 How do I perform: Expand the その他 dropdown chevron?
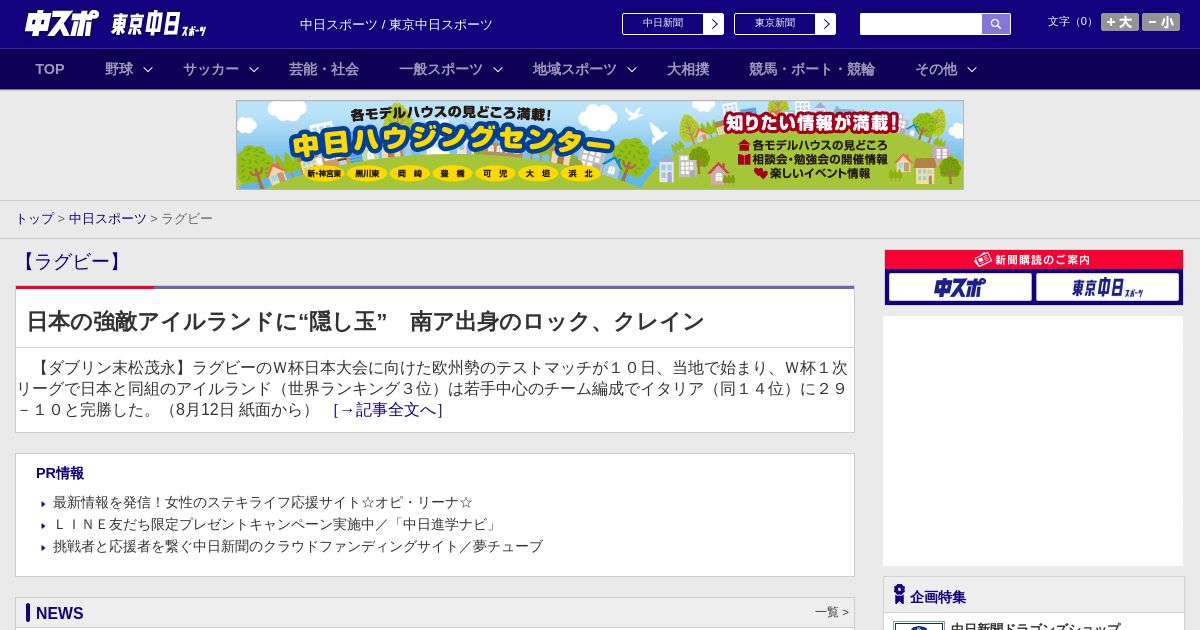click(972, 69)
